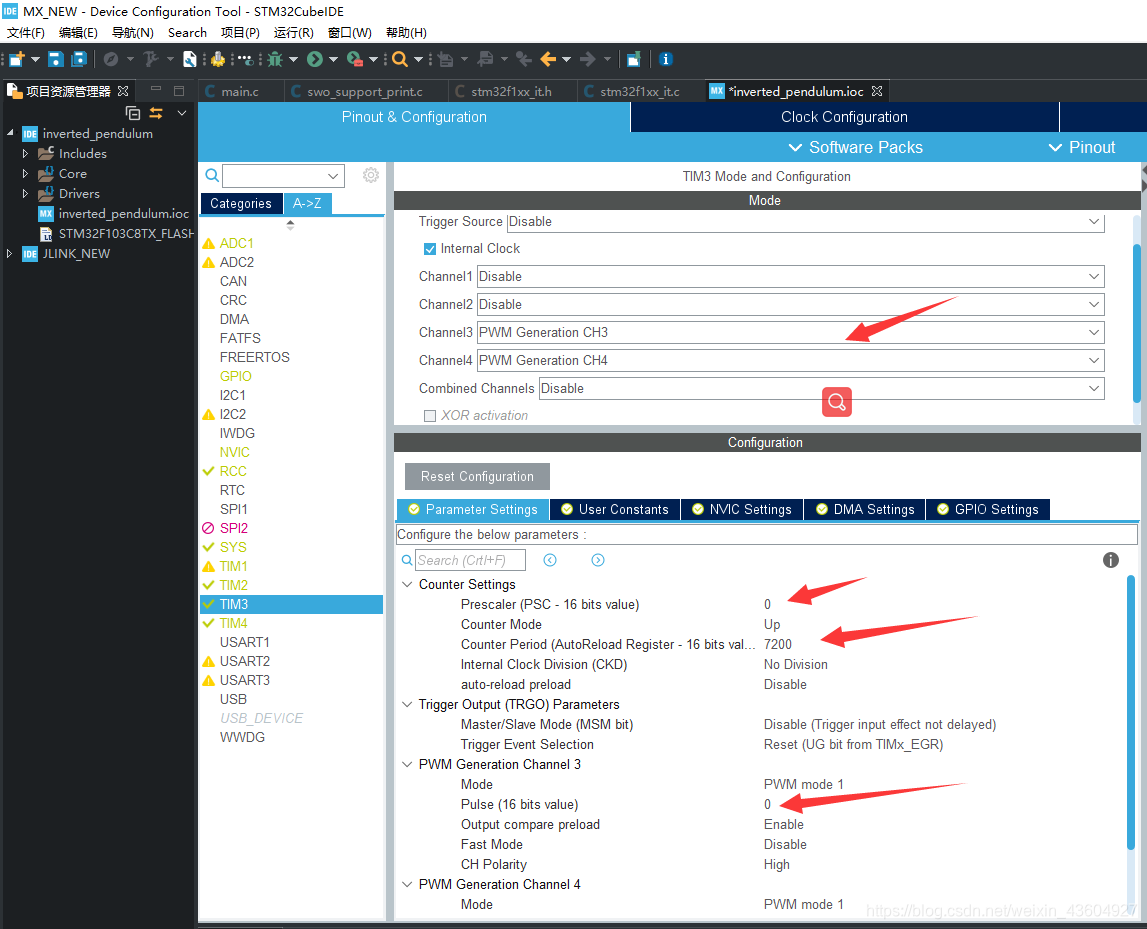This screenshot has height=929, width=1147.
Task: Click the Generate Code gear icon
Action: click(x=218, y=59)
